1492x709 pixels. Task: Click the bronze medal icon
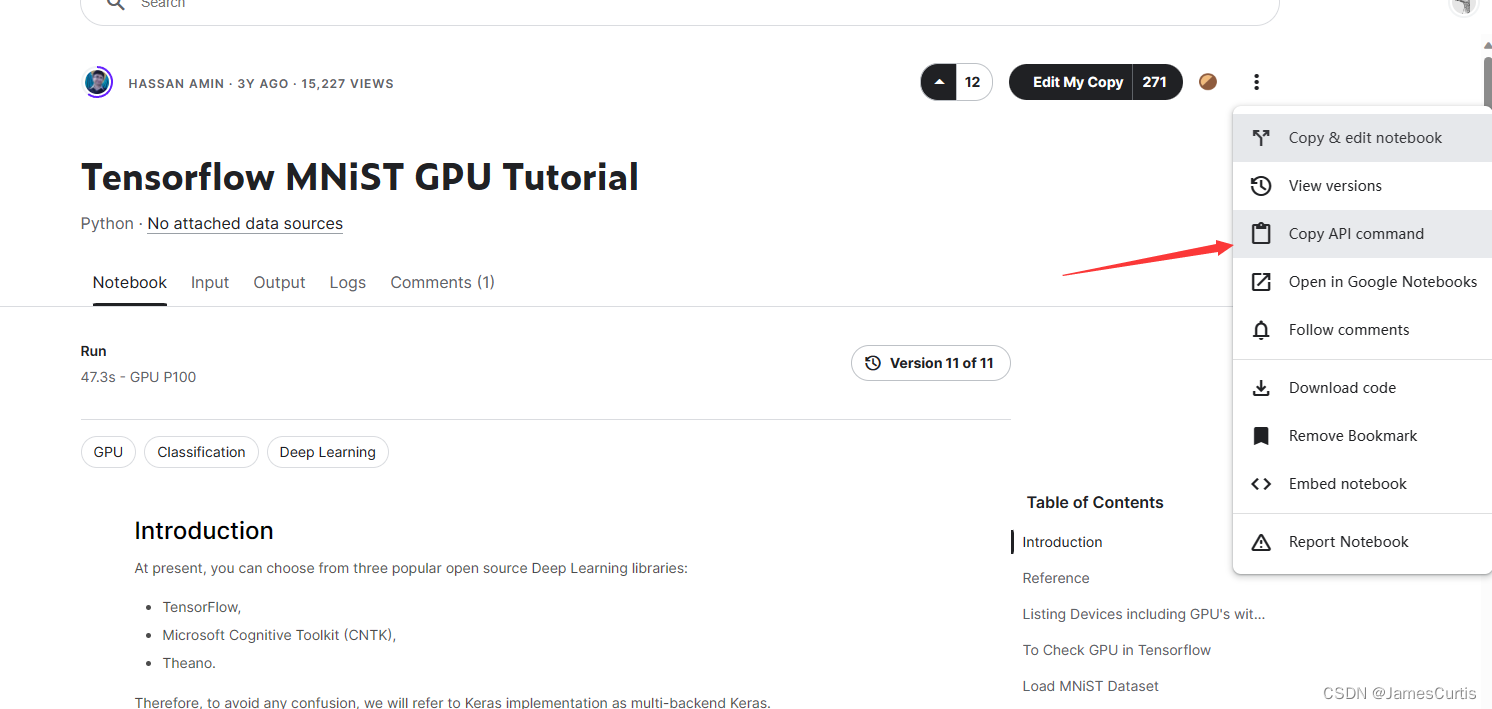pyautogui.click(x=1208, y=82)
